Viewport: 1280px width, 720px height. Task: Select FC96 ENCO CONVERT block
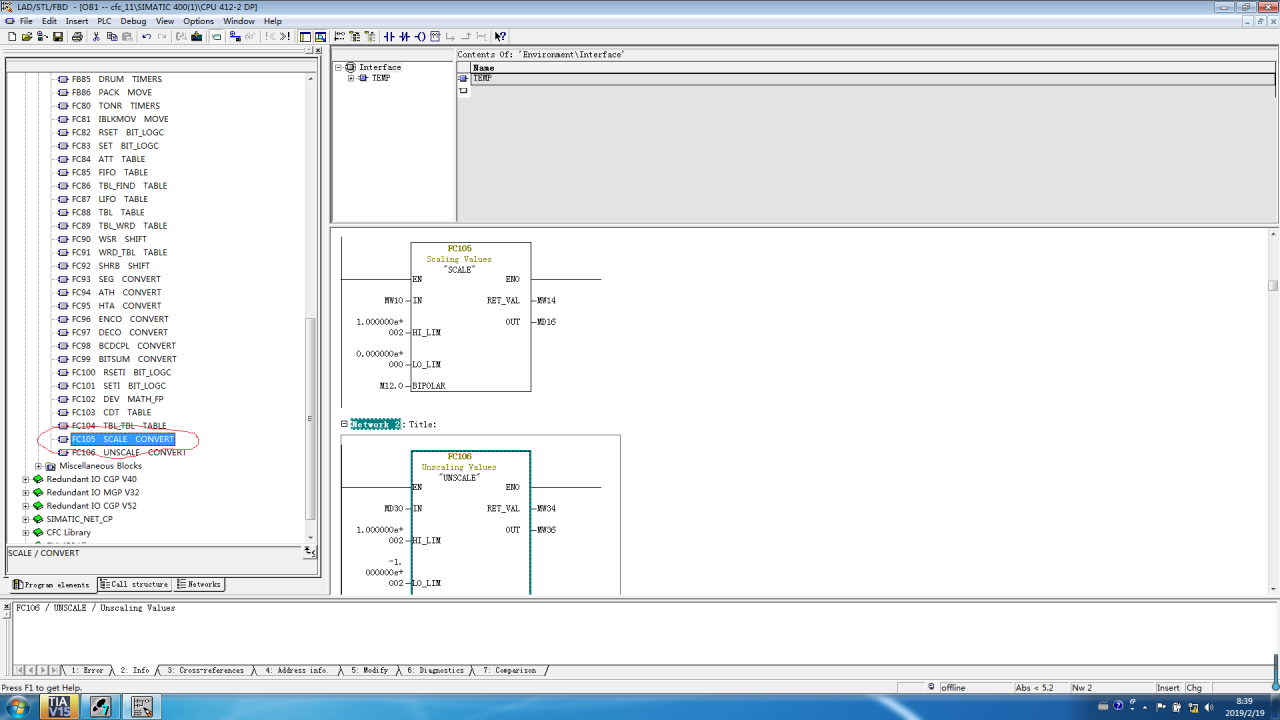click(120, 319)
